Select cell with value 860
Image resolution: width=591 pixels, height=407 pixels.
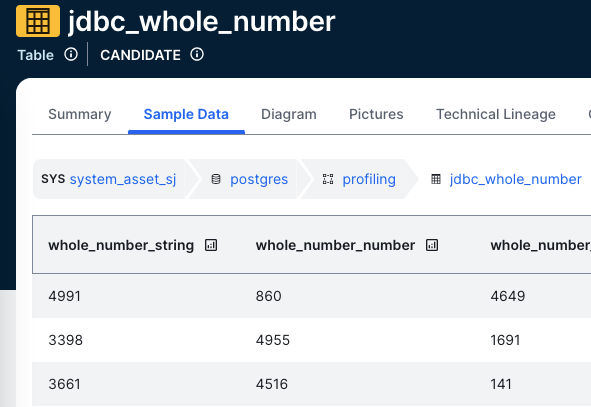click(x=269, y=296)
